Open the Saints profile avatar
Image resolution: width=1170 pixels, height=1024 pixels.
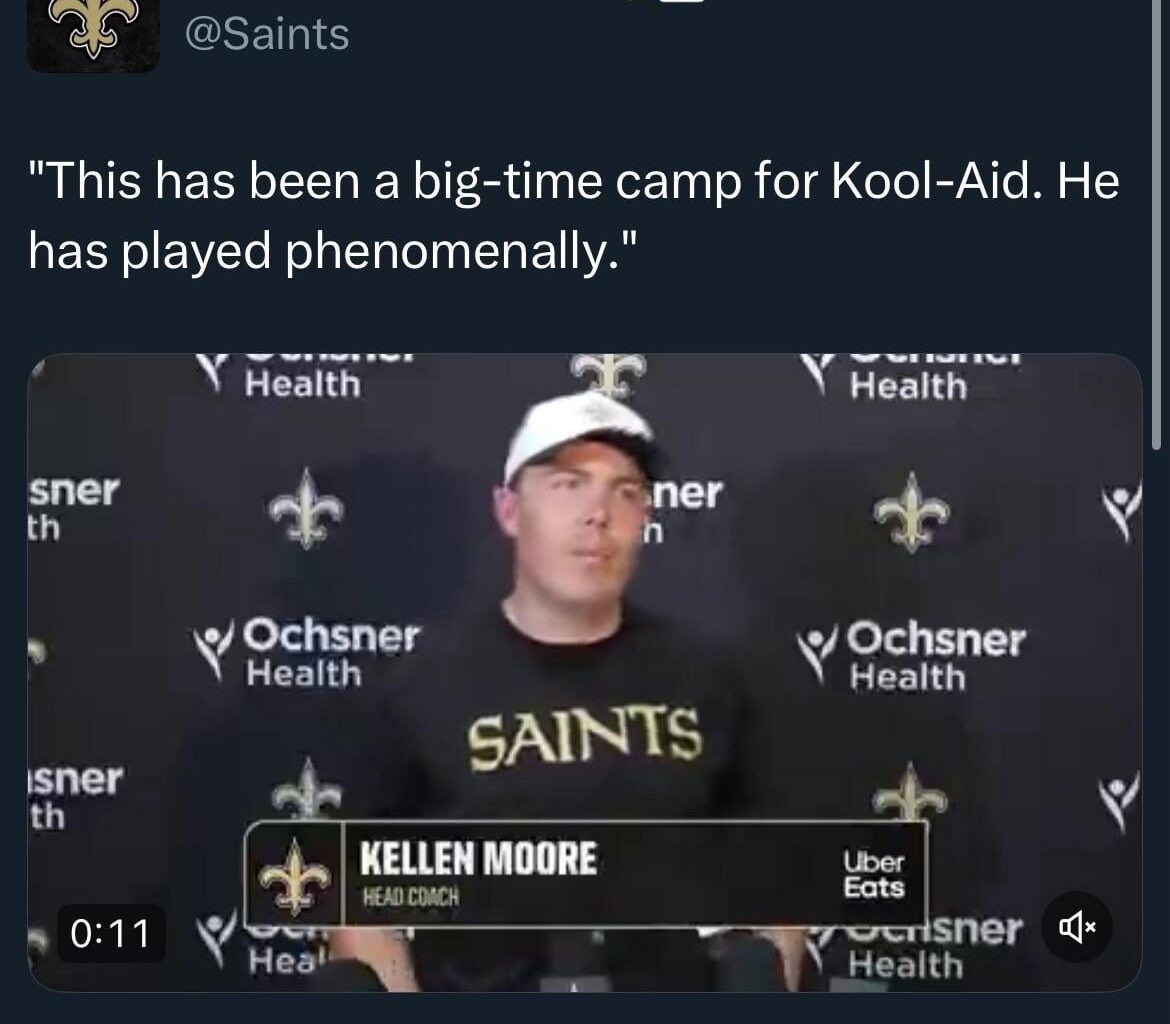tap(93, 34)
